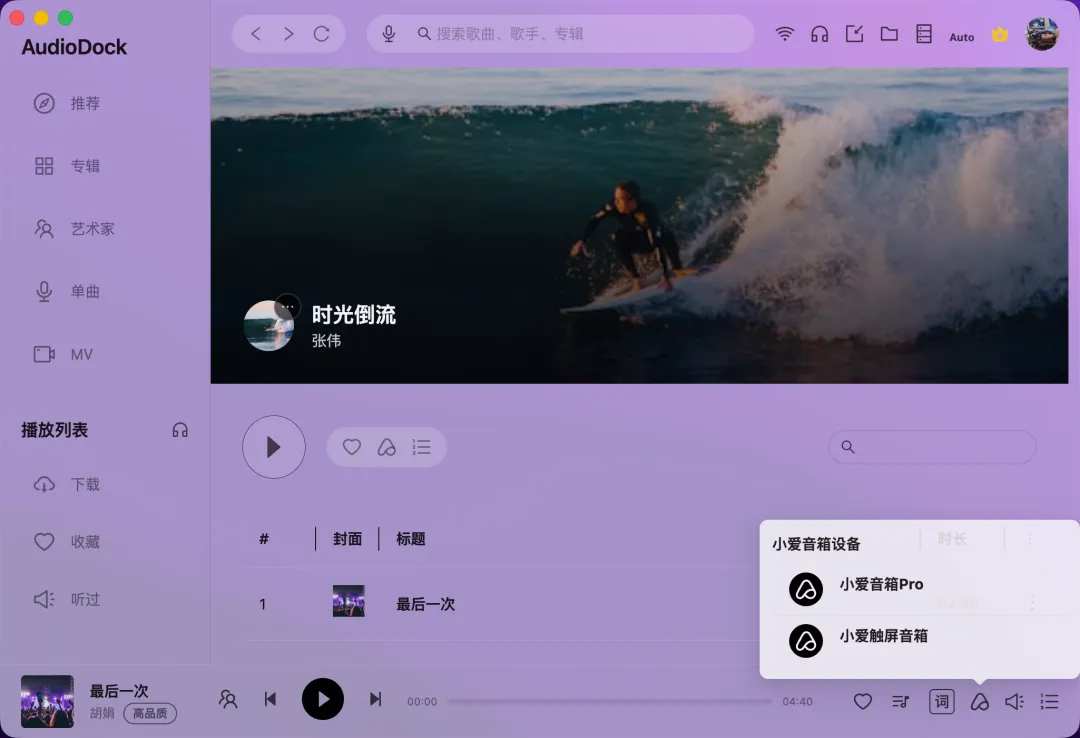Click the pencil-in-square edit icon in top toolbar
The height and width of the screenshot is (738, 1080).
854,34
